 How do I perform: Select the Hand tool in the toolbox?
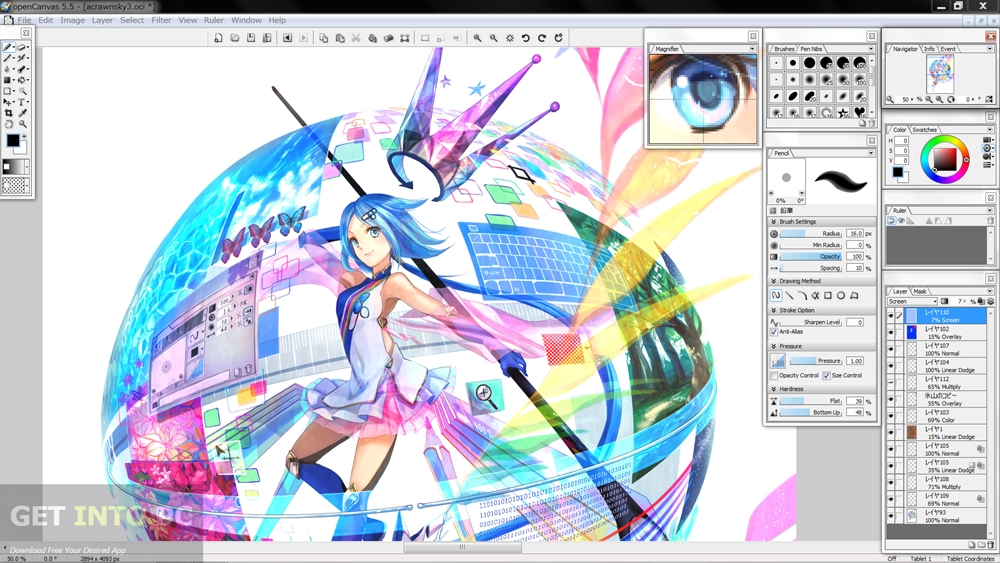8,124
